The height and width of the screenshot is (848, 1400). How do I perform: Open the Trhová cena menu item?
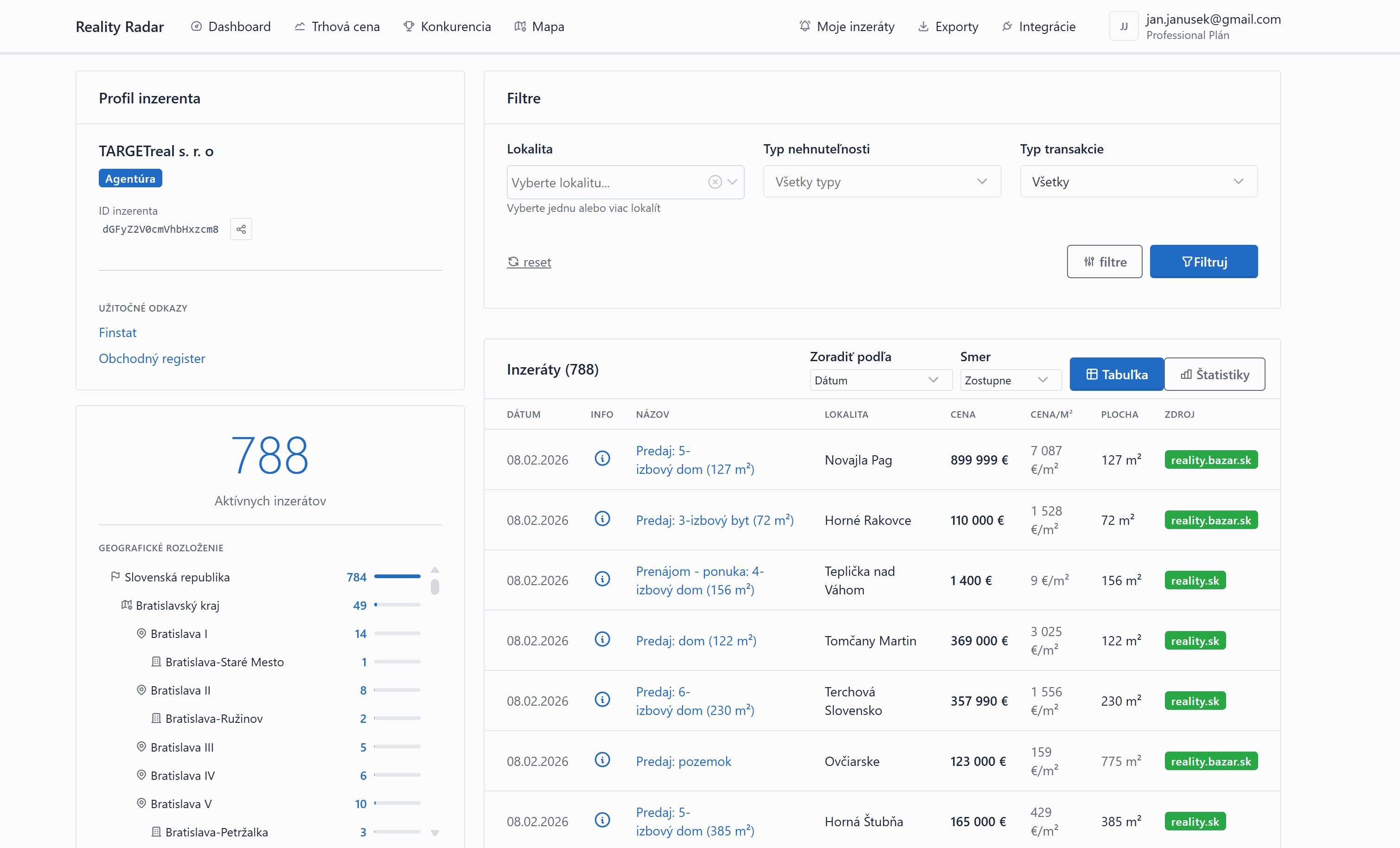[337, 27]
